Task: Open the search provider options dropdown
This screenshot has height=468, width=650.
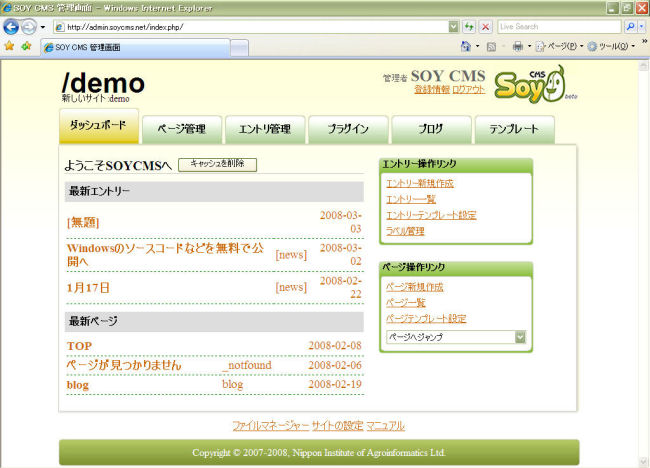Action: coord(641,27)
